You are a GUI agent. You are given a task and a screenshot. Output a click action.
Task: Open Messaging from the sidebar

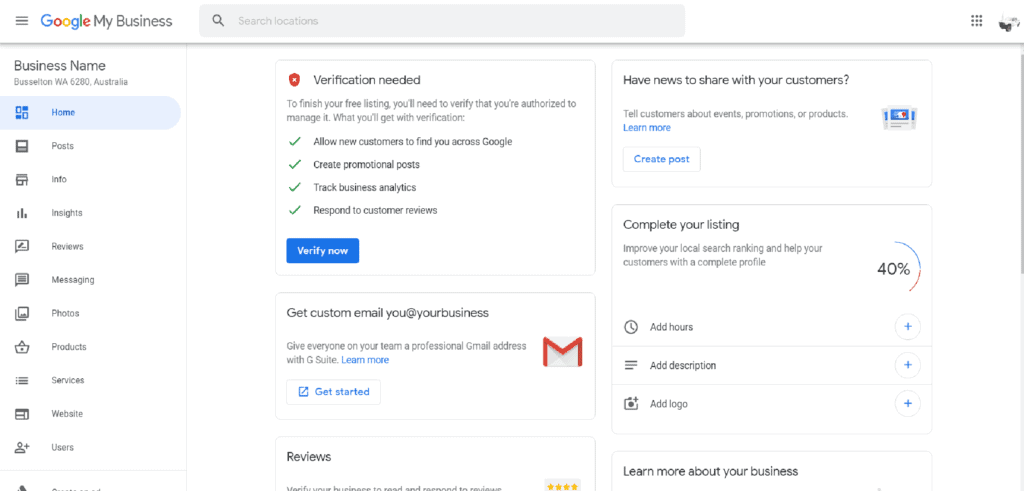(x=90, y=280)
